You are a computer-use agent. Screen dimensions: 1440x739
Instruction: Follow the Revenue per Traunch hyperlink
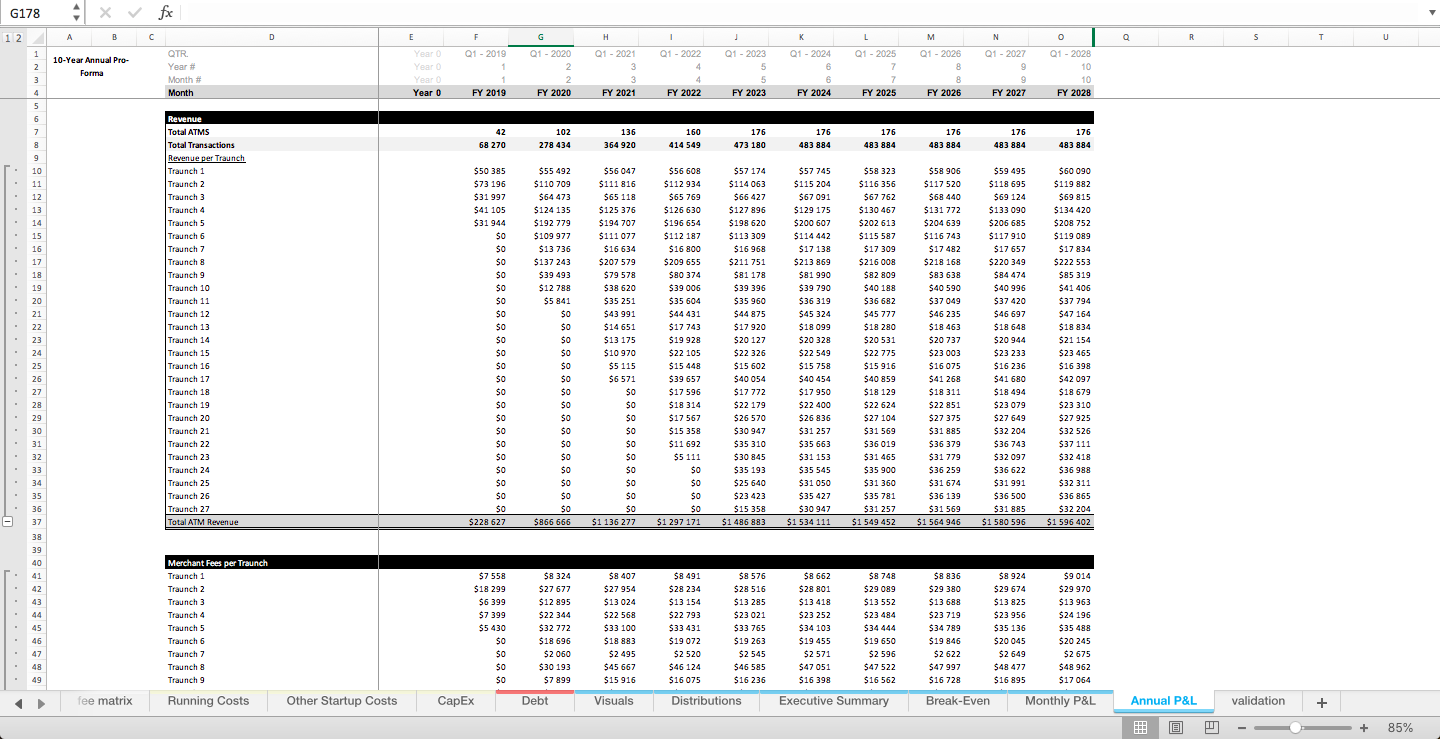206,158
